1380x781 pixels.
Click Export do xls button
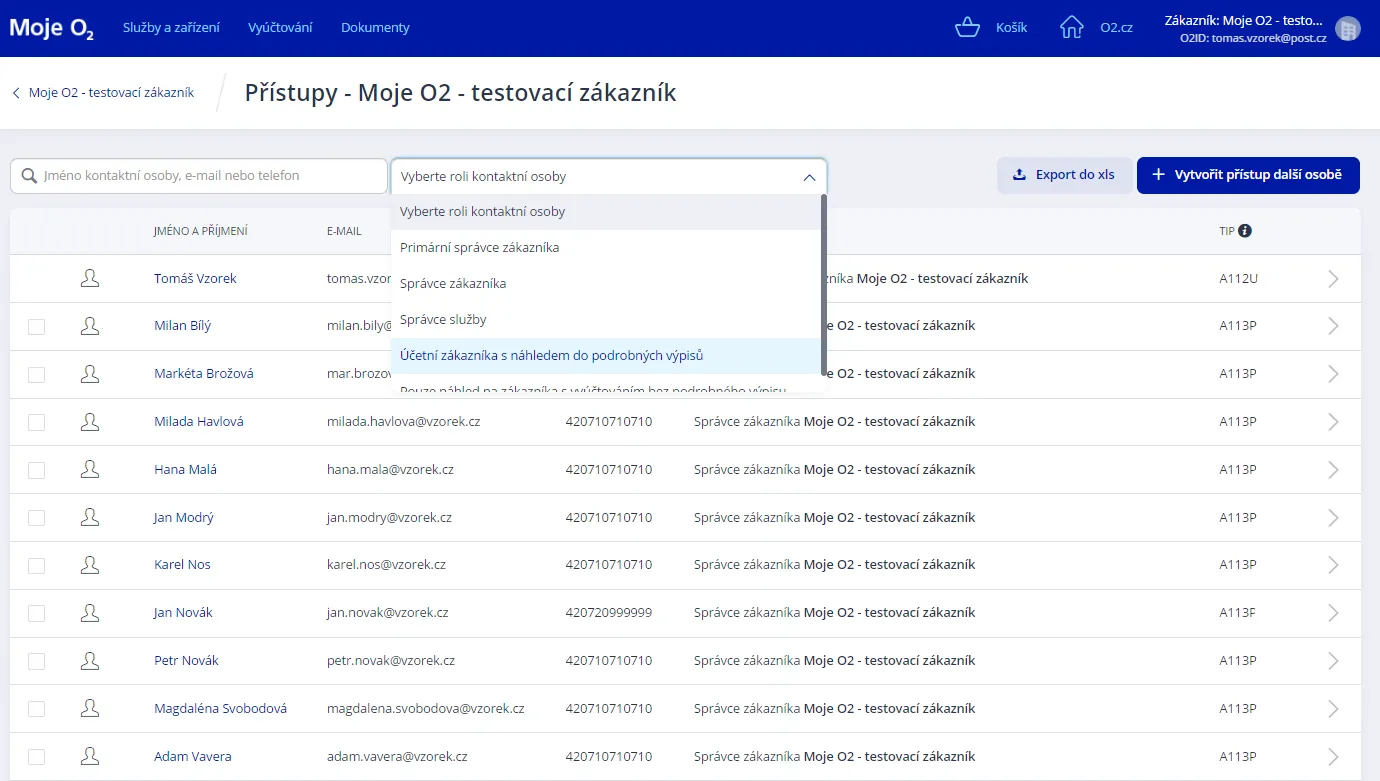1064,175
